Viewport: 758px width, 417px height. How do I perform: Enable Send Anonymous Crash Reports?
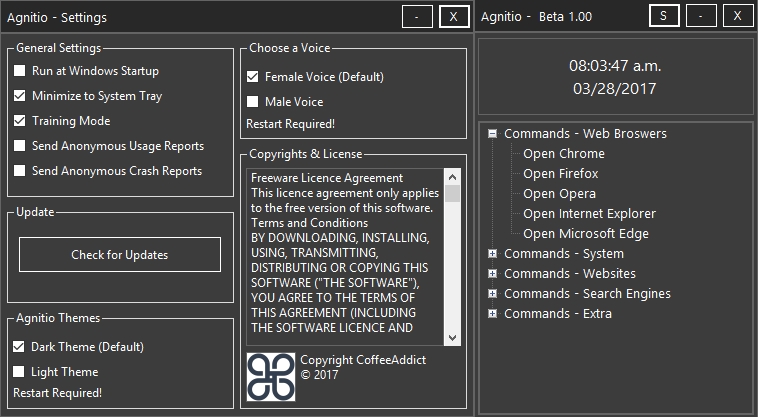point(19,171)
